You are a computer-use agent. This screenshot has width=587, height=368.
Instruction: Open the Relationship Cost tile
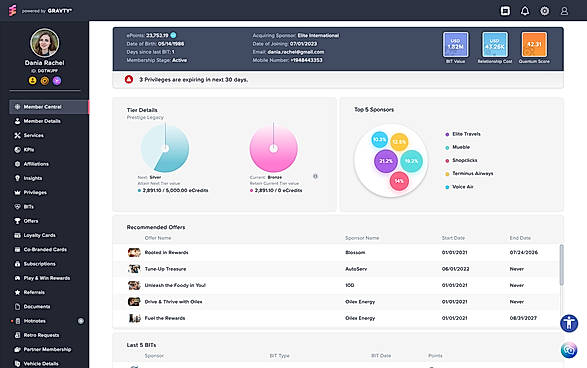point(495,44)
